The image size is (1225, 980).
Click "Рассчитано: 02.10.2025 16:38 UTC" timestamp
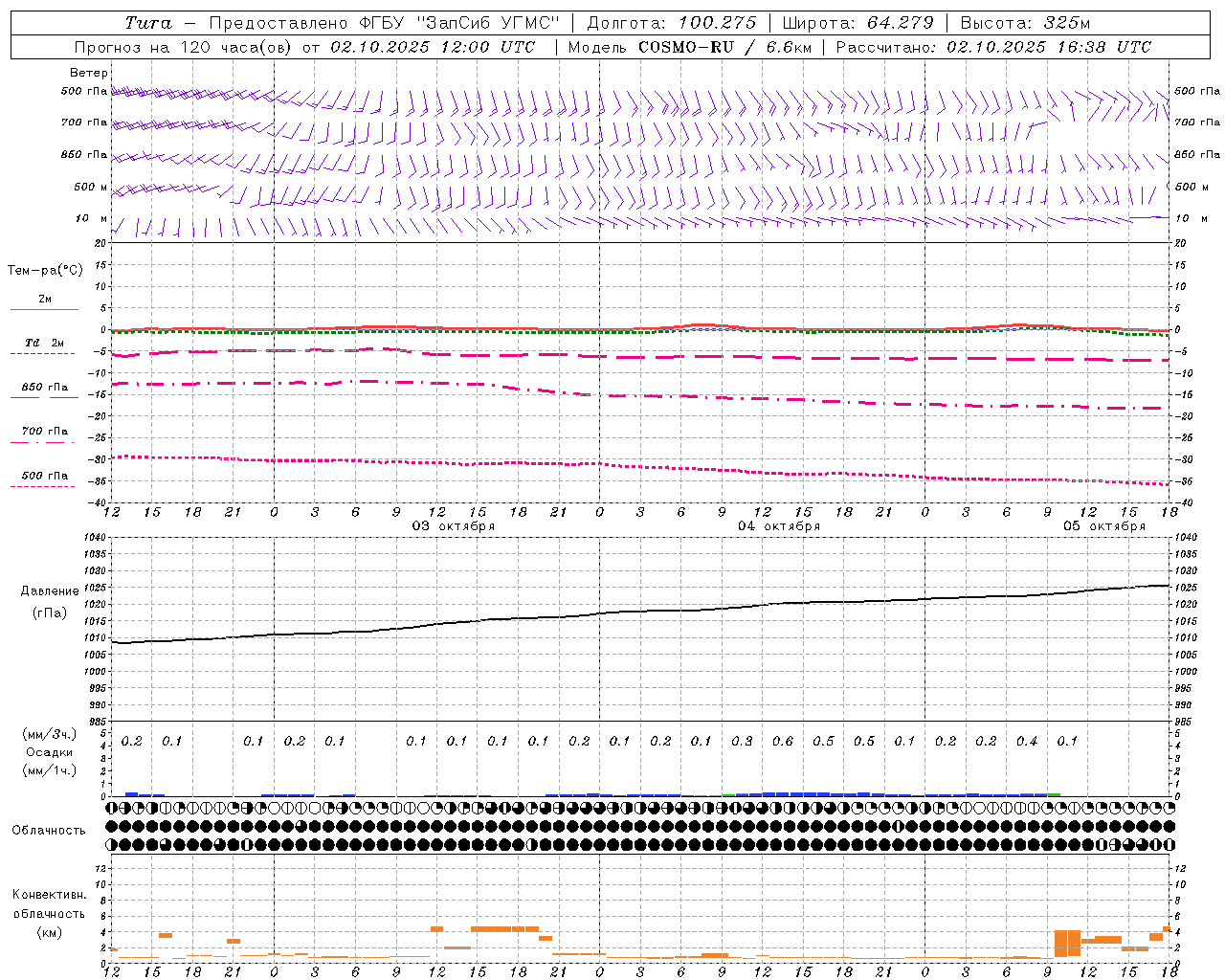[993, 47]
